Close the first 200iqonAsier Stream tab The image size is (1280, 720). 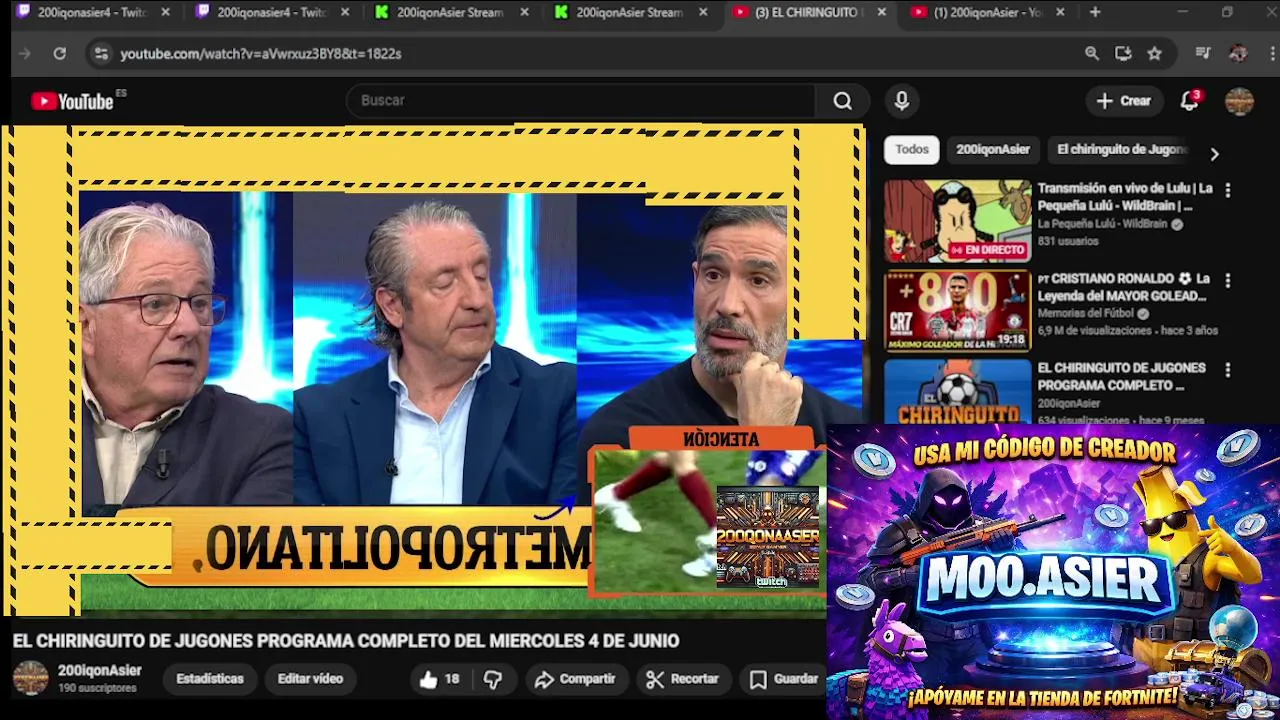click(x=524, y=12)
